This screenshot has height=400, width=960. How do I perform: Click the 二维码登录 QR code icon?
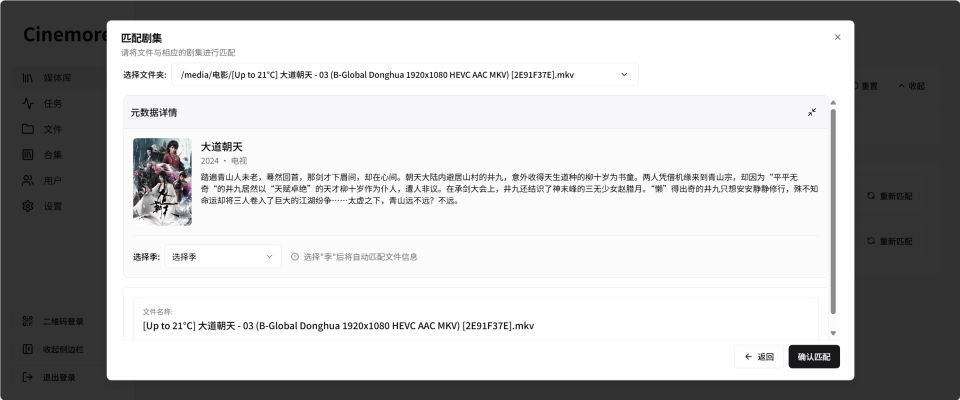pyautogui.click(x=28, y=321)
